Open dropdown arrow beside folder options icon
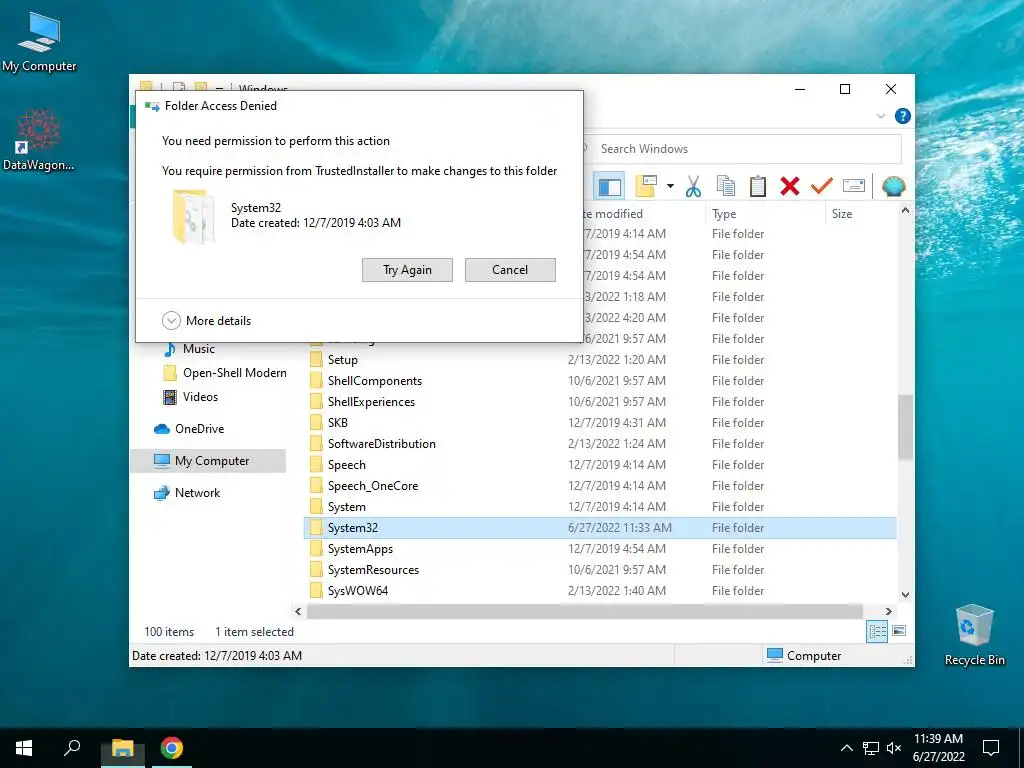 click(x=670, y=187)
